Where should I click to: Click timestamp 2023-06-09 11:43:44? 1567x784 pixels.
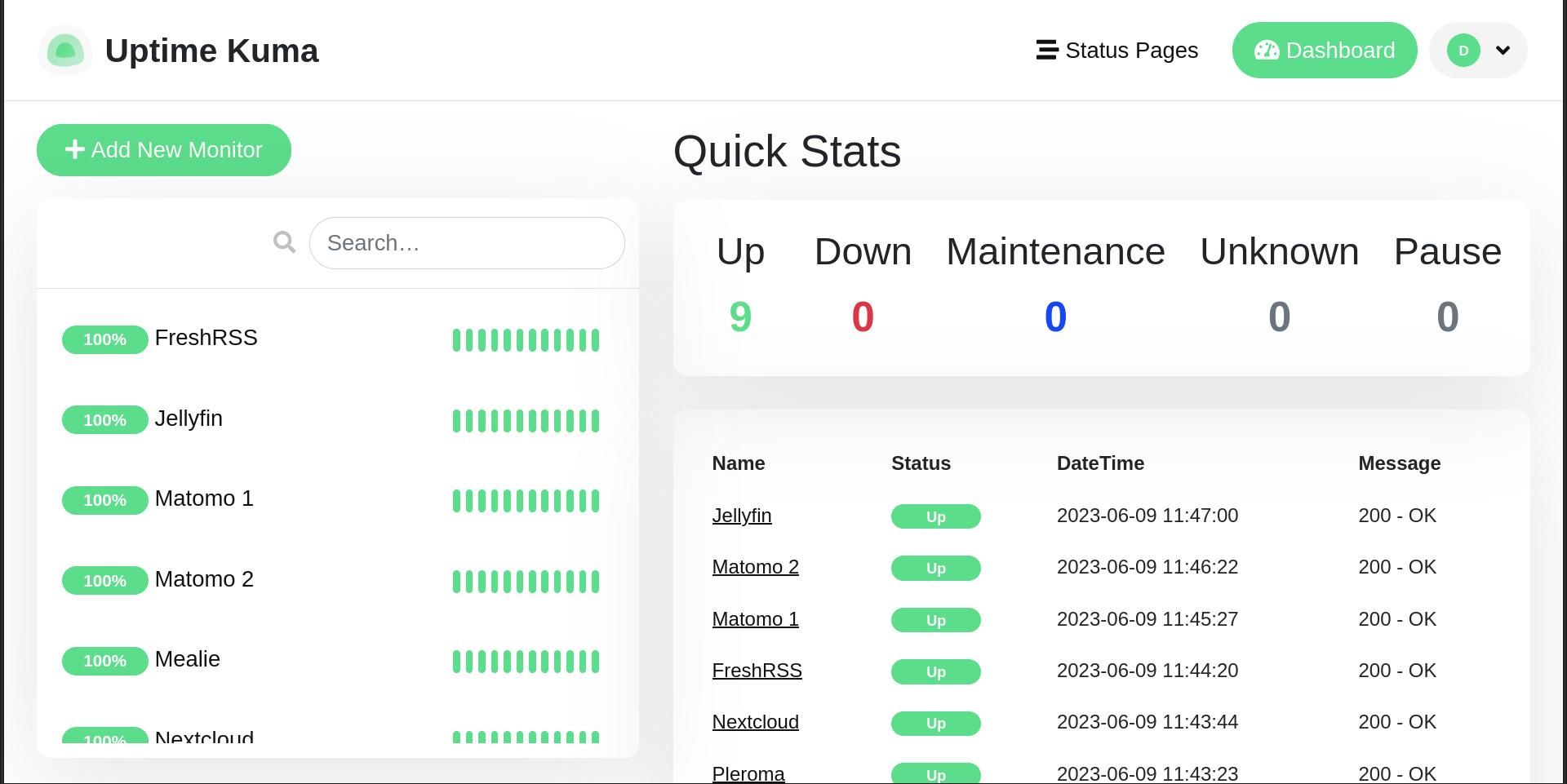click(1148, 722)
